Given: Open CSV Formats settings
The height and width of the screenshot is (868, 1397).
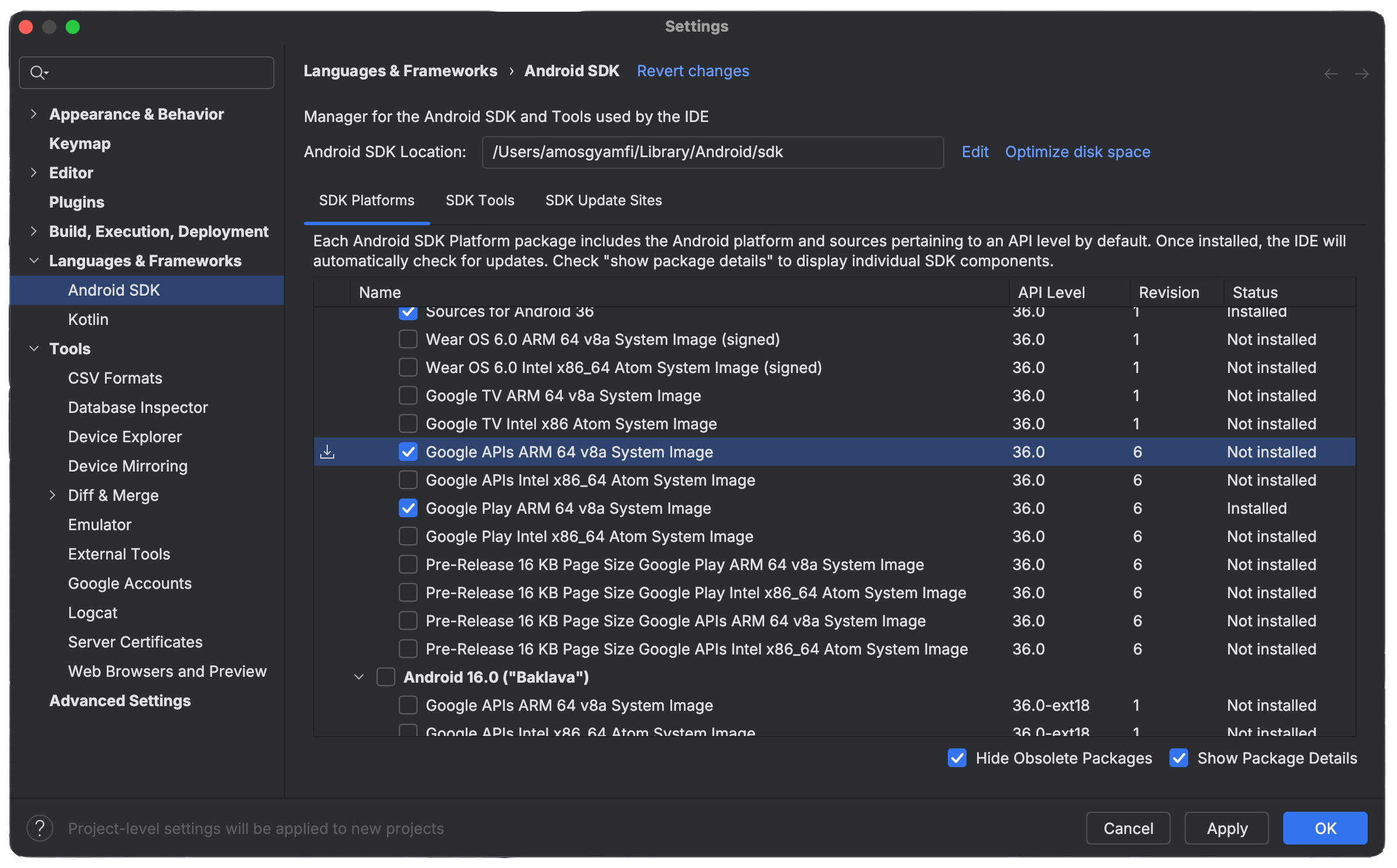Looking at the screenshot, I should pyautogui.click(x=115, y=378).
